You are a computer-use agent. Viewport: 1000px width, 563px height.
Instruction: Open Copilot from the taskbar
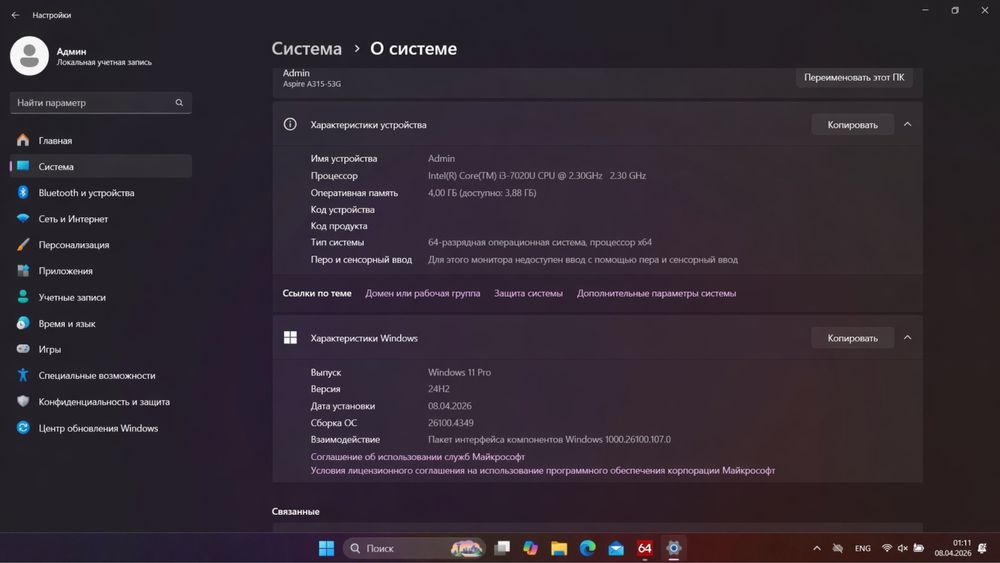click(x=530, y=548)
